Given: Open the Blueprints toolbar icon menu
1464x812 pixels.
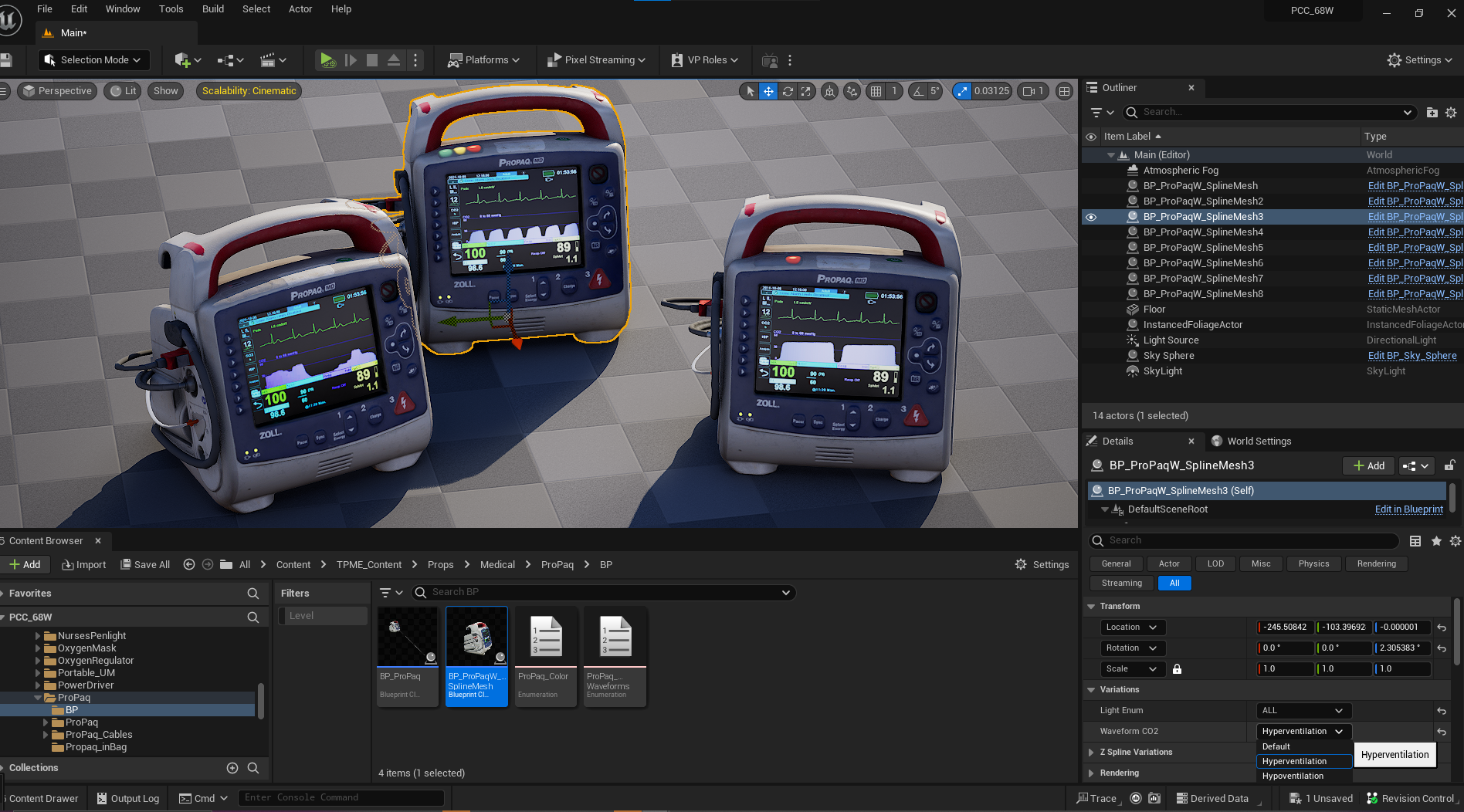Looking at the screenshot, I should click(230, 59).
